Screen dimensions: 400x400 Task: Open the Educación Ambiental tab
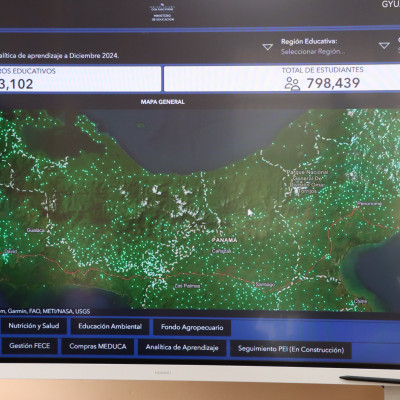tap(110, 327)
